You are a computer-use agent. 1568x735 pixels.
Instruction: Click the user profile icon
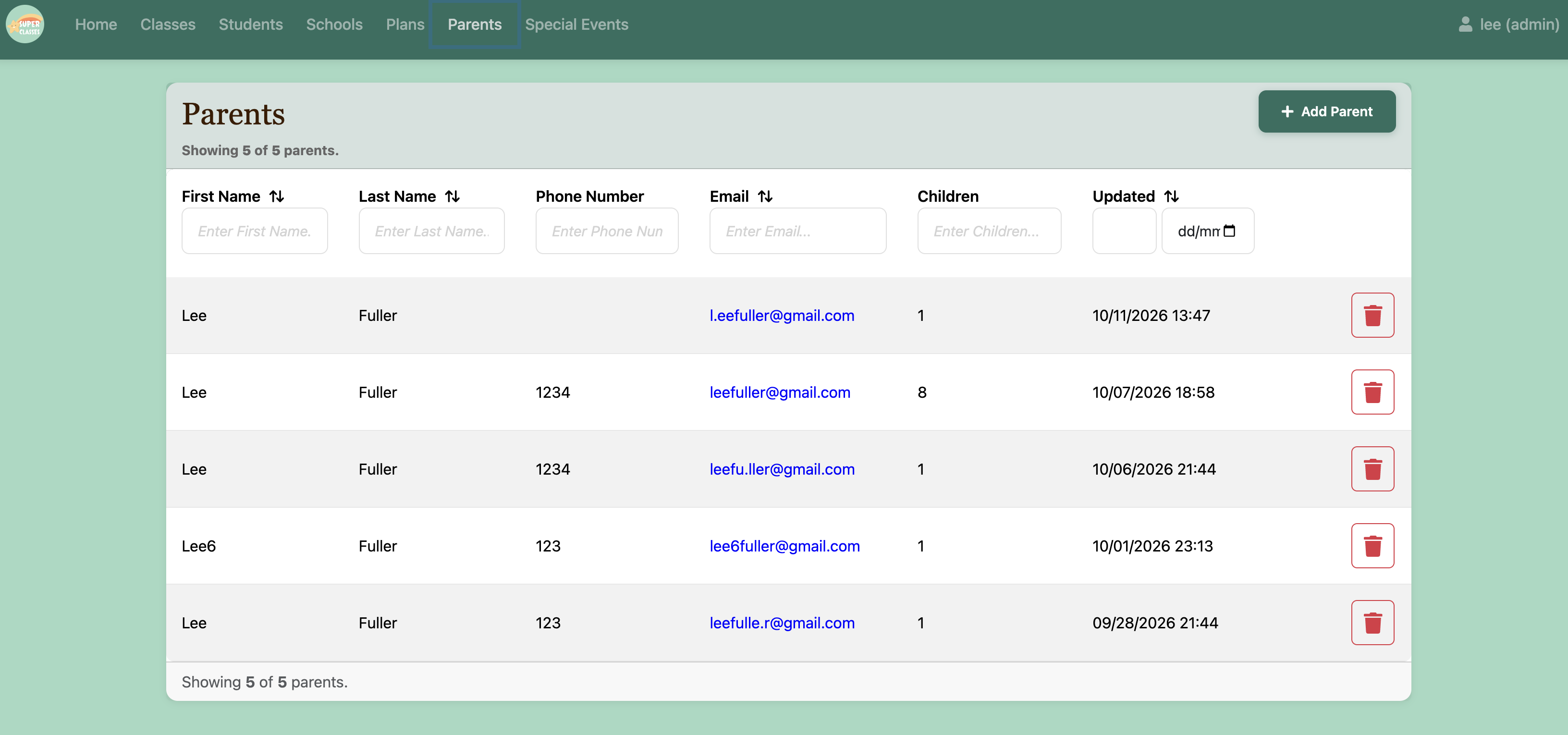[1465, 24]
